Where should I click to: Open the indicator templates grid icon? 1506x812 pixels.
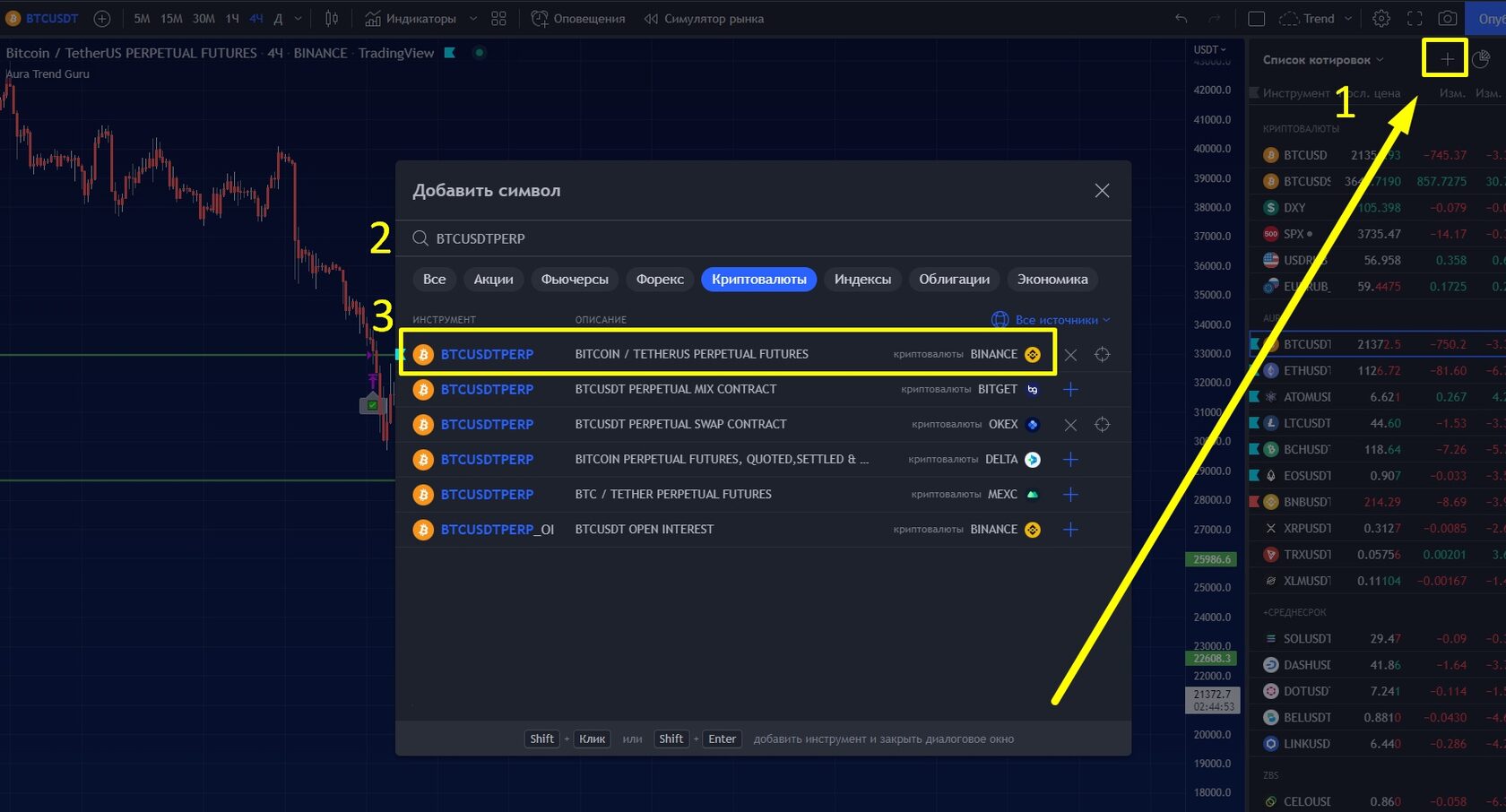tap(499, 19)
